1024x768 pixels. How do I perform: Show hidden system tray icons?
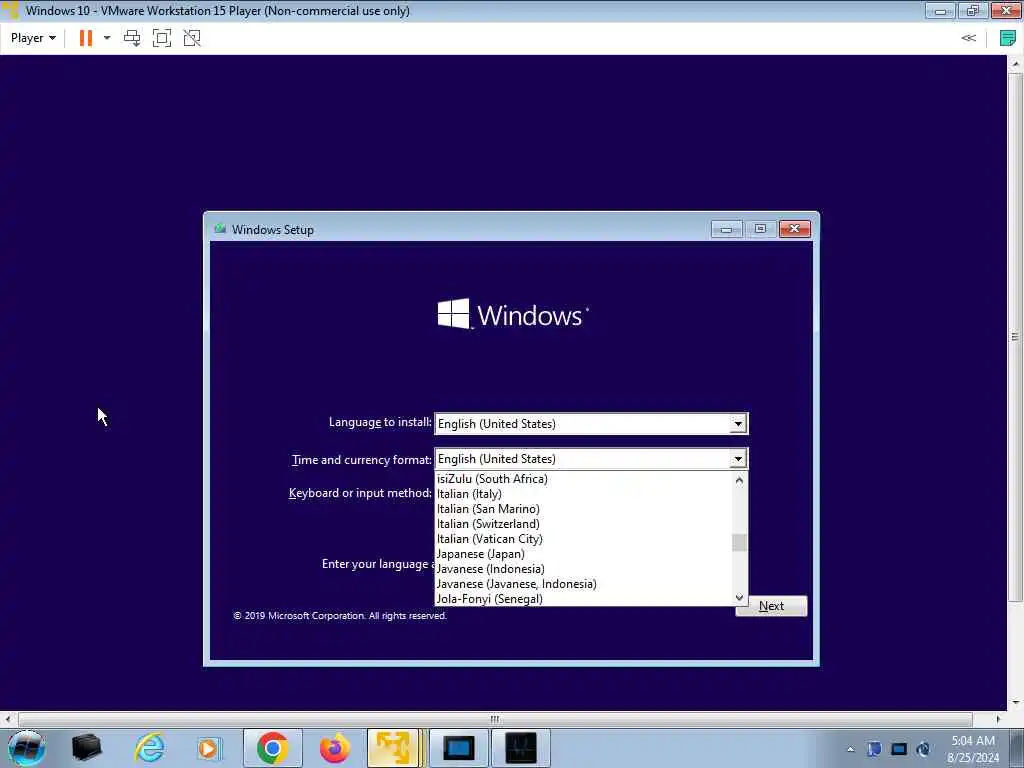point(850,749)
